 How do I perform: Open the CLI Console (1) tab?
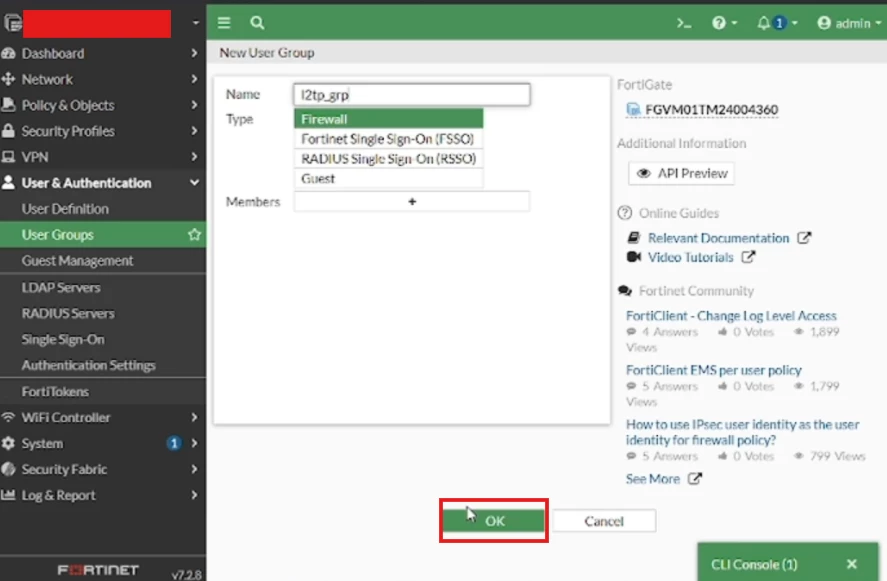click(x=754, y=565)
